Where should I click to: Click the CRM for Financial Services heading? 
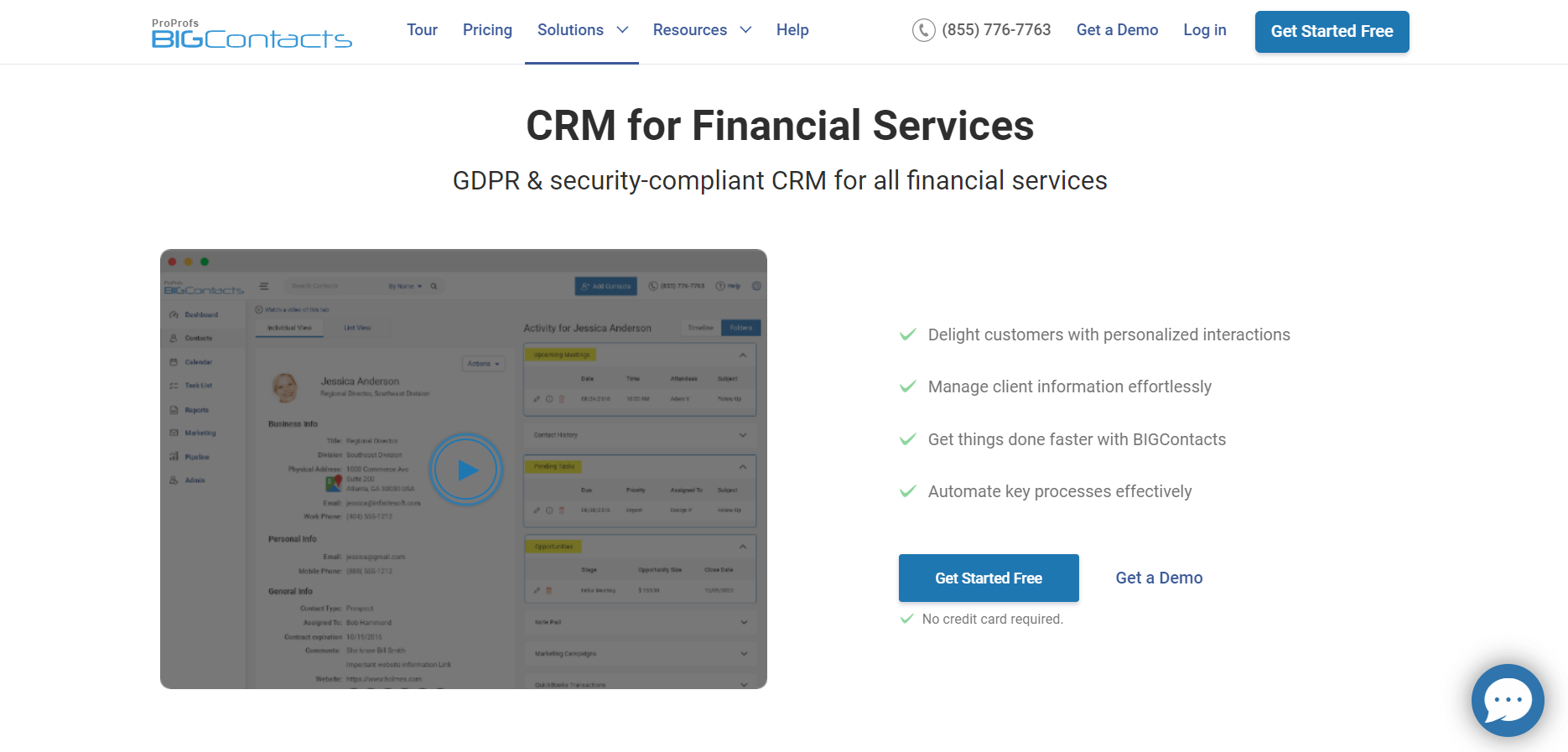tap(780, 126)
